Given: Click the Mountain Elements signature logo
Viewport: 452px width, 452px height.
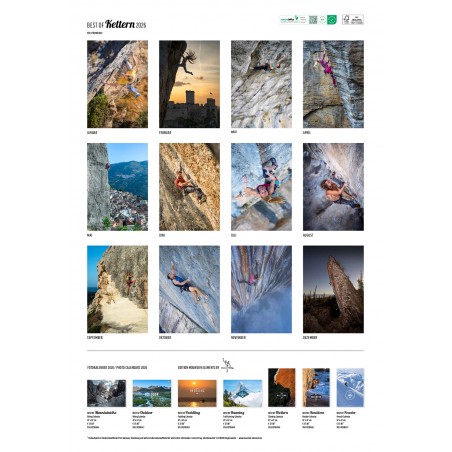Looking at the screenshot, I should click(x=227, y=365).
